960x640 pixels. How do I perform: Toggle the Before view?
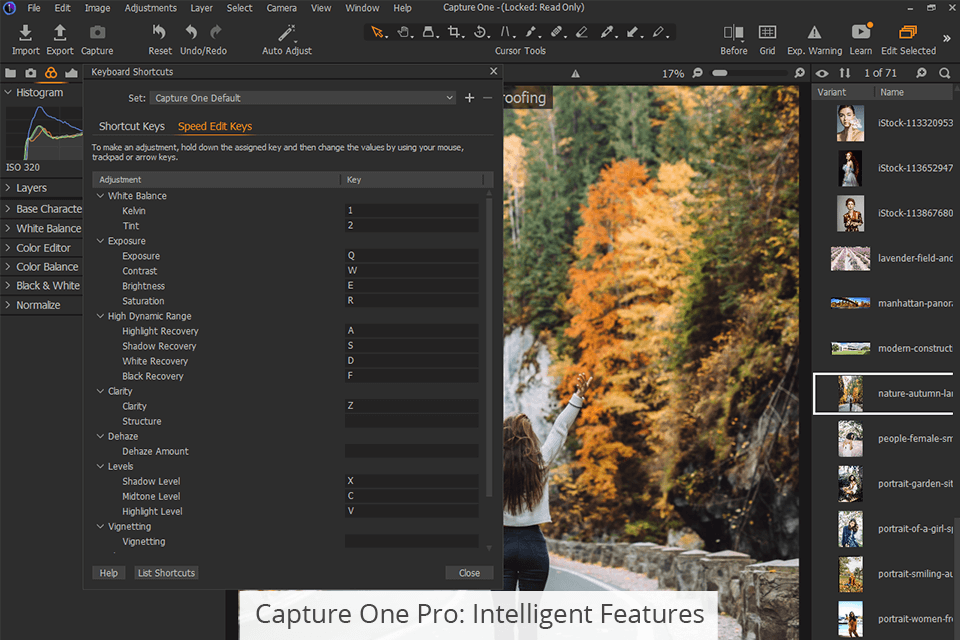point(733,34)
